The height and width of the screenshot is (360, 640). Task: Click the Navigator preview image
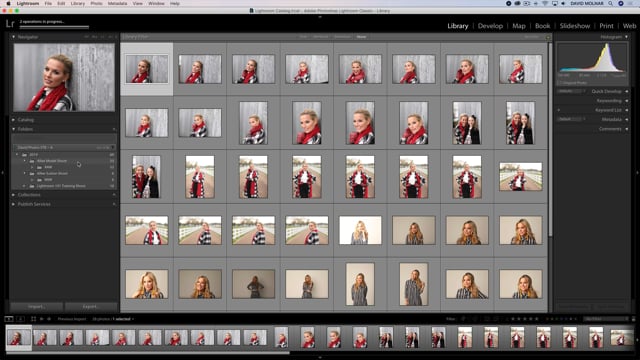pos(64,77)
